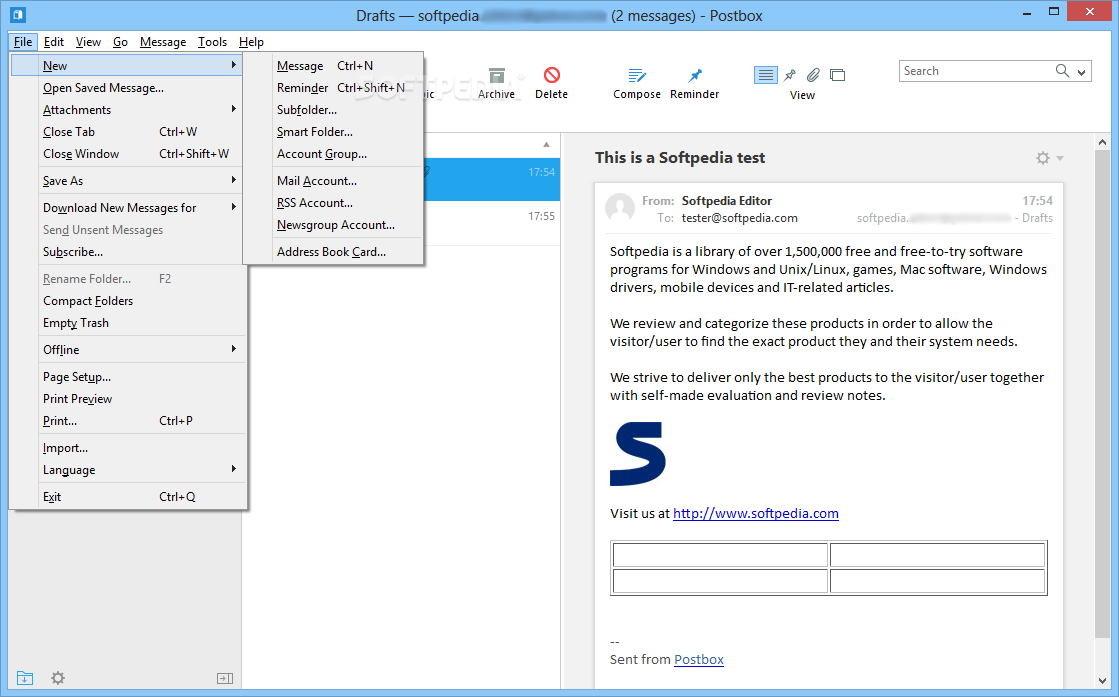1119x697 pixels.
Task: Choose Subscribe... from File menu
Action: tap(127, 252)
